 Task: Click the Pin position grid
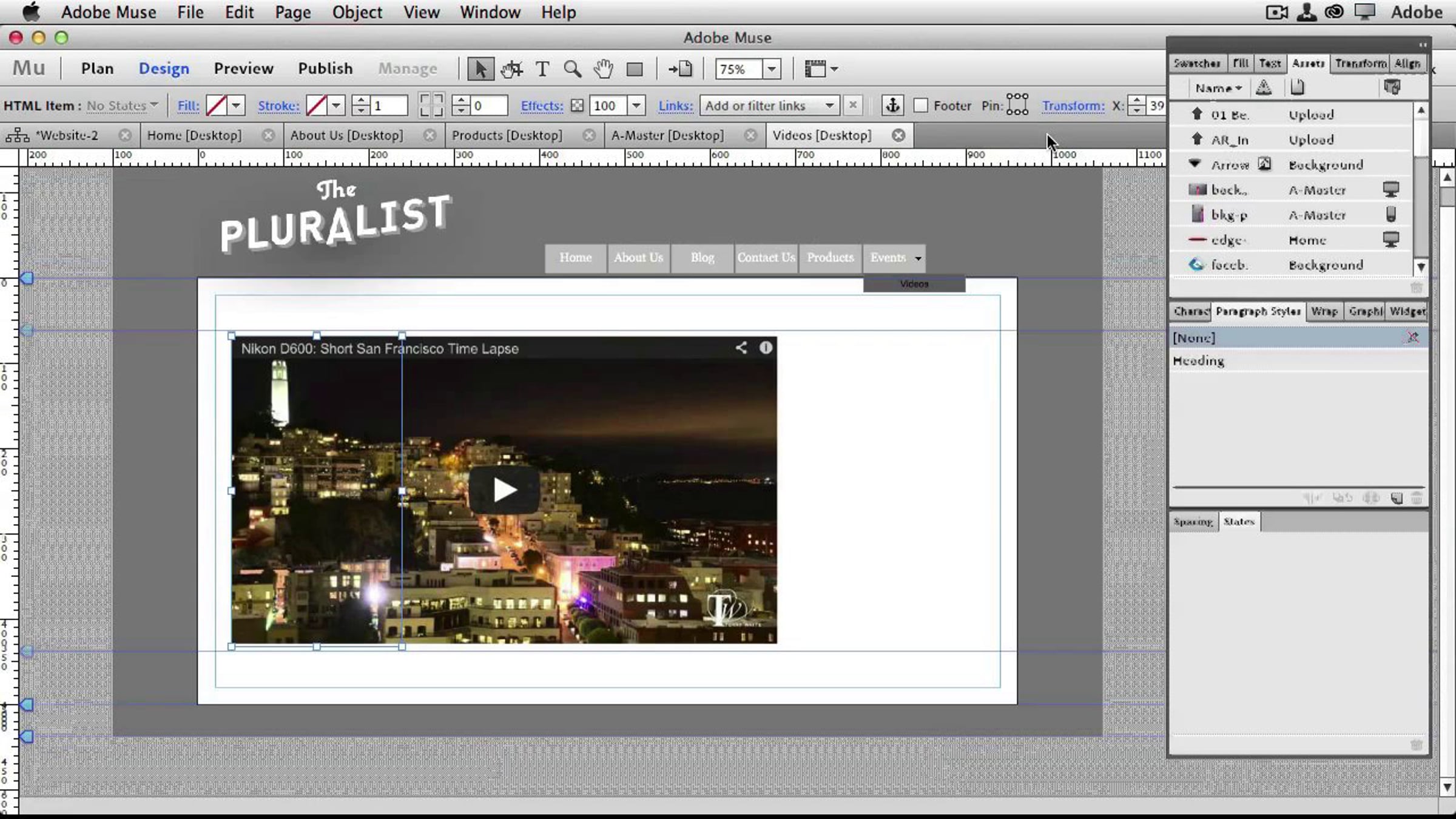(1017, 104)
